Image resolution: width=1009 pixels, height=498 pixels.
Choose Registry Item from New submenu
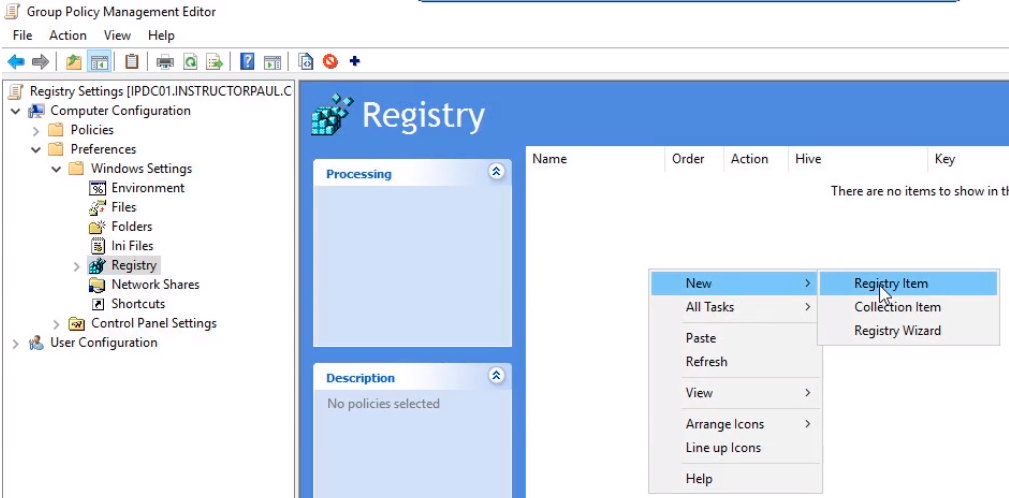click(908, 283)
